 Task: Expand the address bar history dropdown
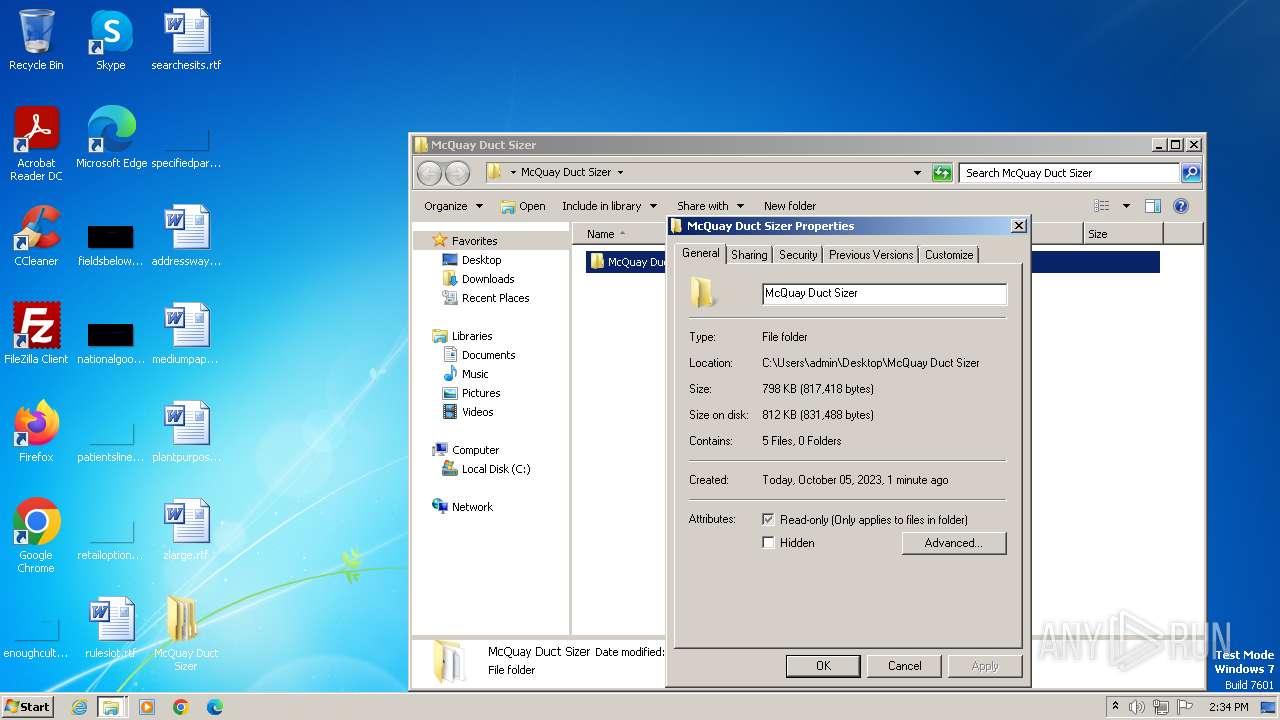(917, 173)
